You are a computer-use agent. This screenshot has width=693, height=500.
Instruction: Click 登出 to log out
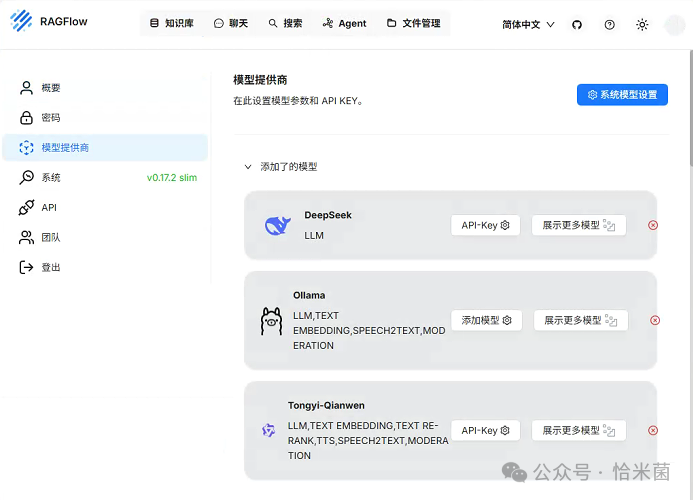[x=105, y=267]
